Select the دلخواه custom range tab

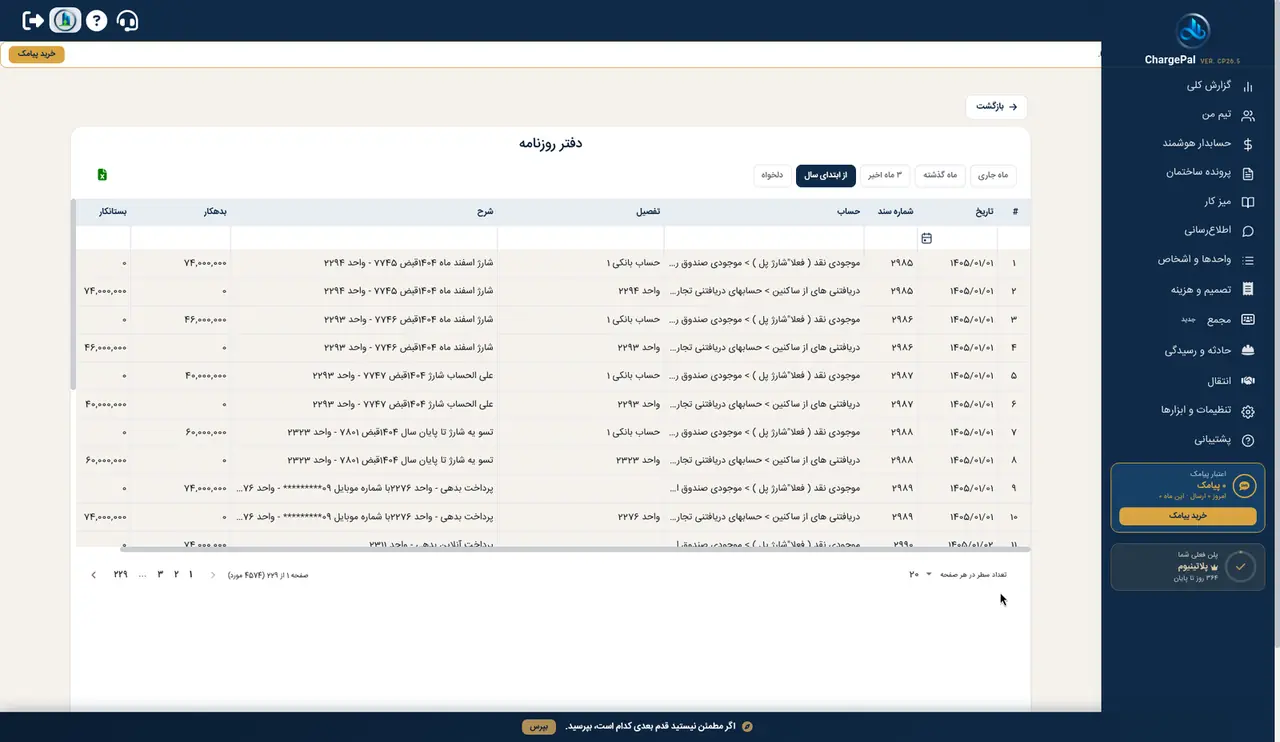(773, 175)
